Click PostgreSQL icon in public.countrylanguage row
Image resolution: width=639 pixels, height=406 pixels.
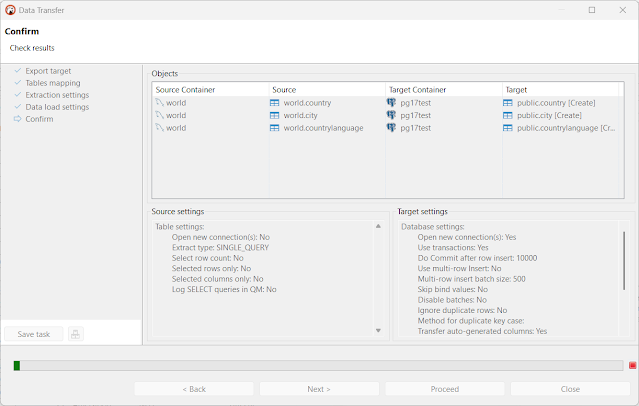[x=391, y=128]
